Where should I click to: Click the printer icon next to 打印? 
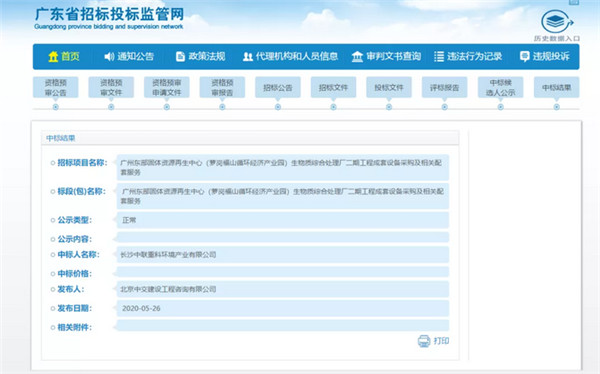(424, 341)
